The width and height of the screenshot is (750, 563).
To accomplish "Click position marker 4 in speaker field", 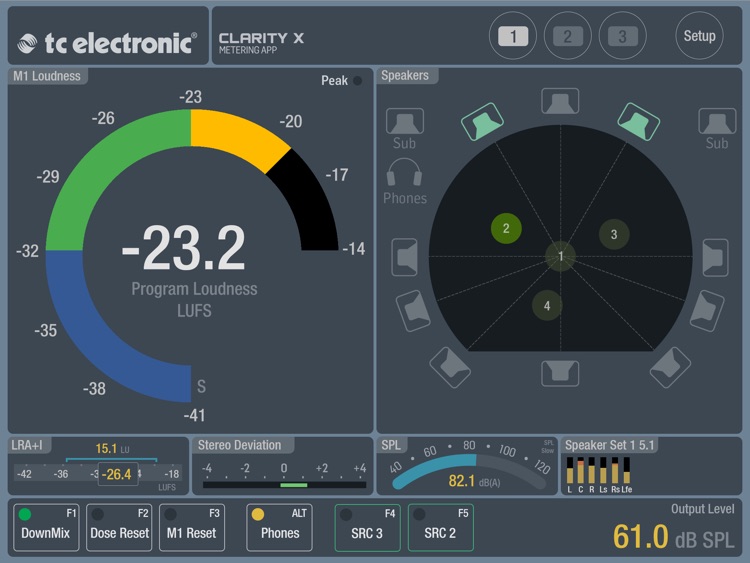I will point(547,306).
